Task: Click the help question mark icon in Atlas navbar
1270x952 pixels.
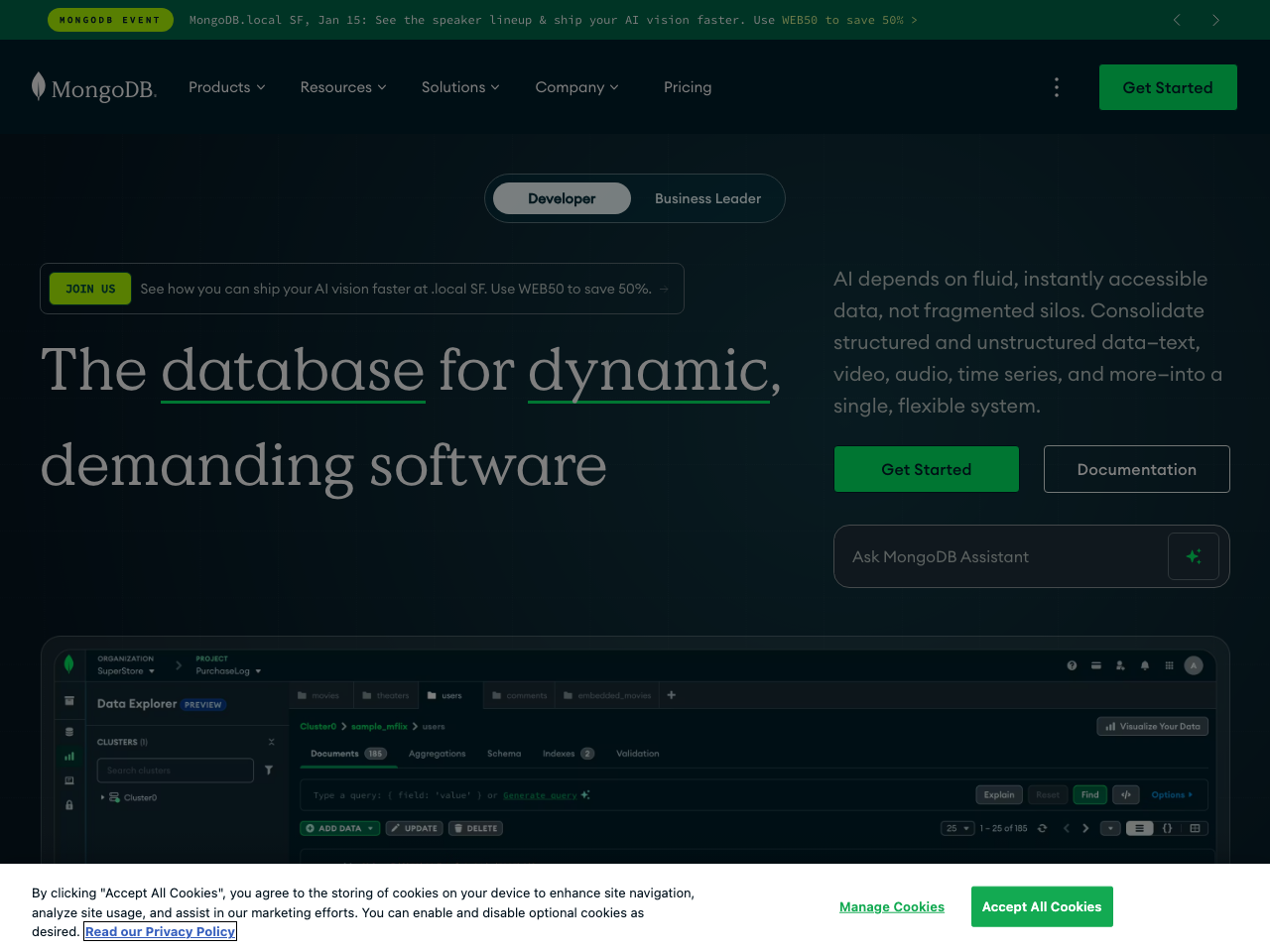Action: tap(1072, 665)
